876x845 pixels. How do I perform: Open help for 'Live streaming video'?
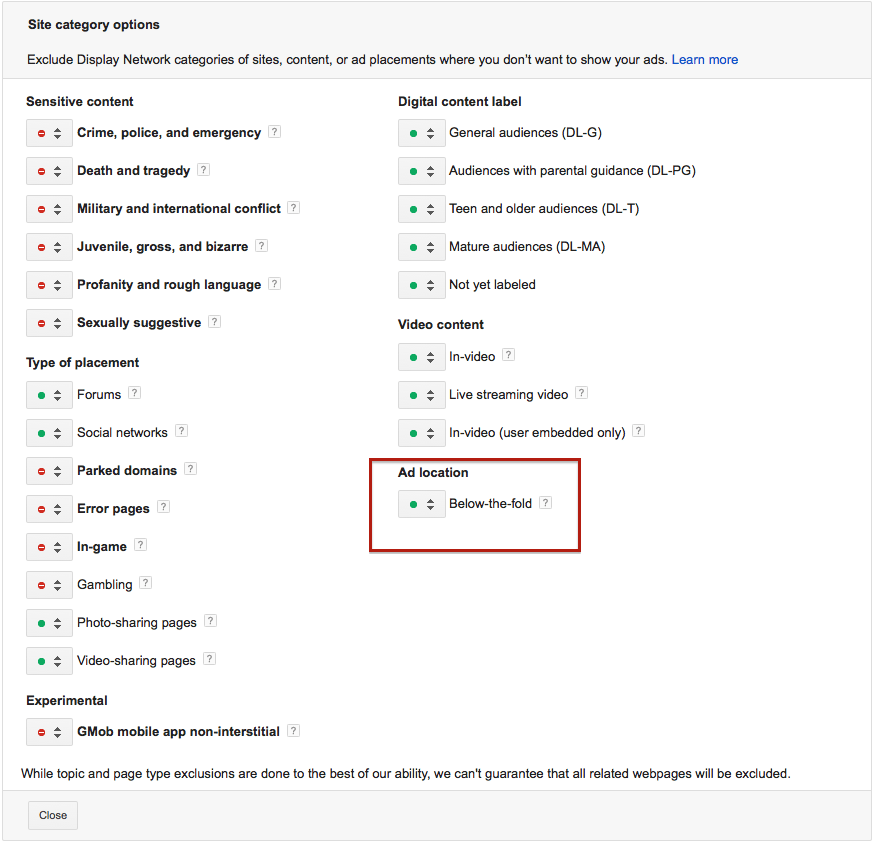tap(581, 394)
